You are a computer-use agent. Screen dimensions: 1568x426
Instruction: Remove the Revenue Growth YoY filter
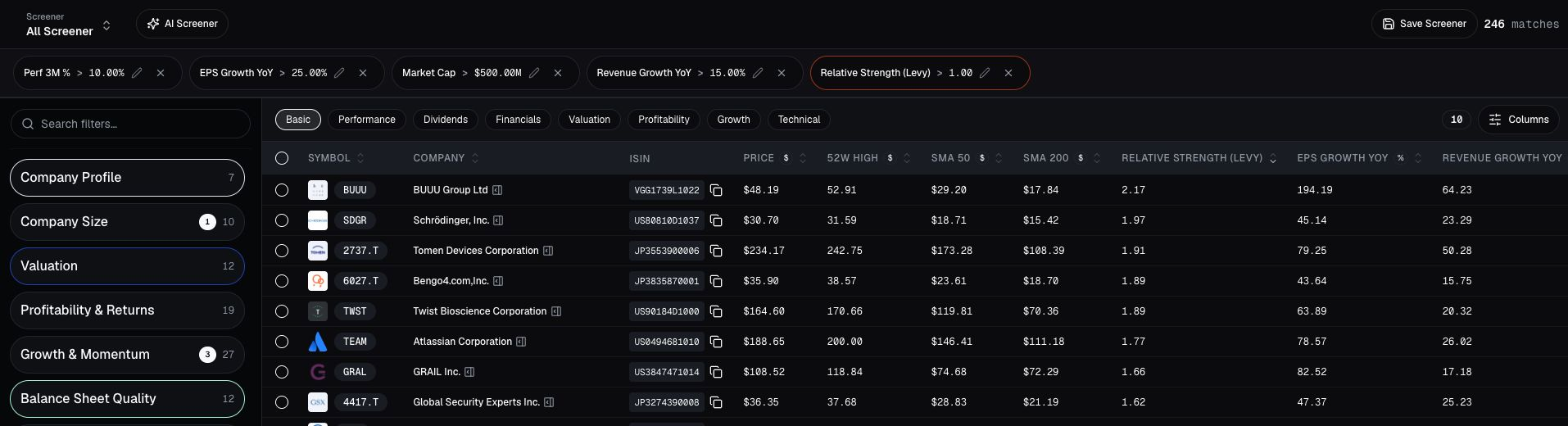click(x=782, y=73)
